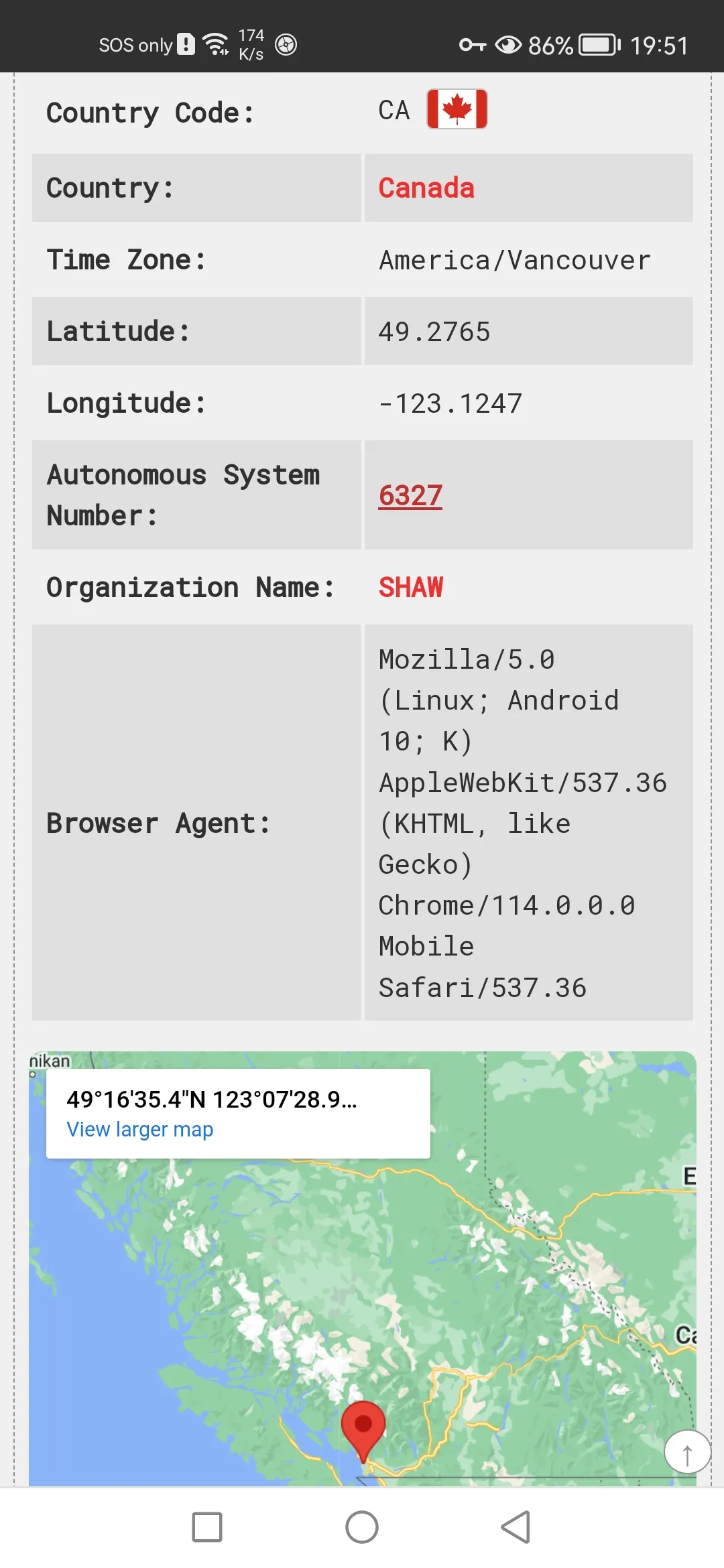Tap the Browser Agent label
This screenshot has width=724, height=1568.
click(158, 824)
